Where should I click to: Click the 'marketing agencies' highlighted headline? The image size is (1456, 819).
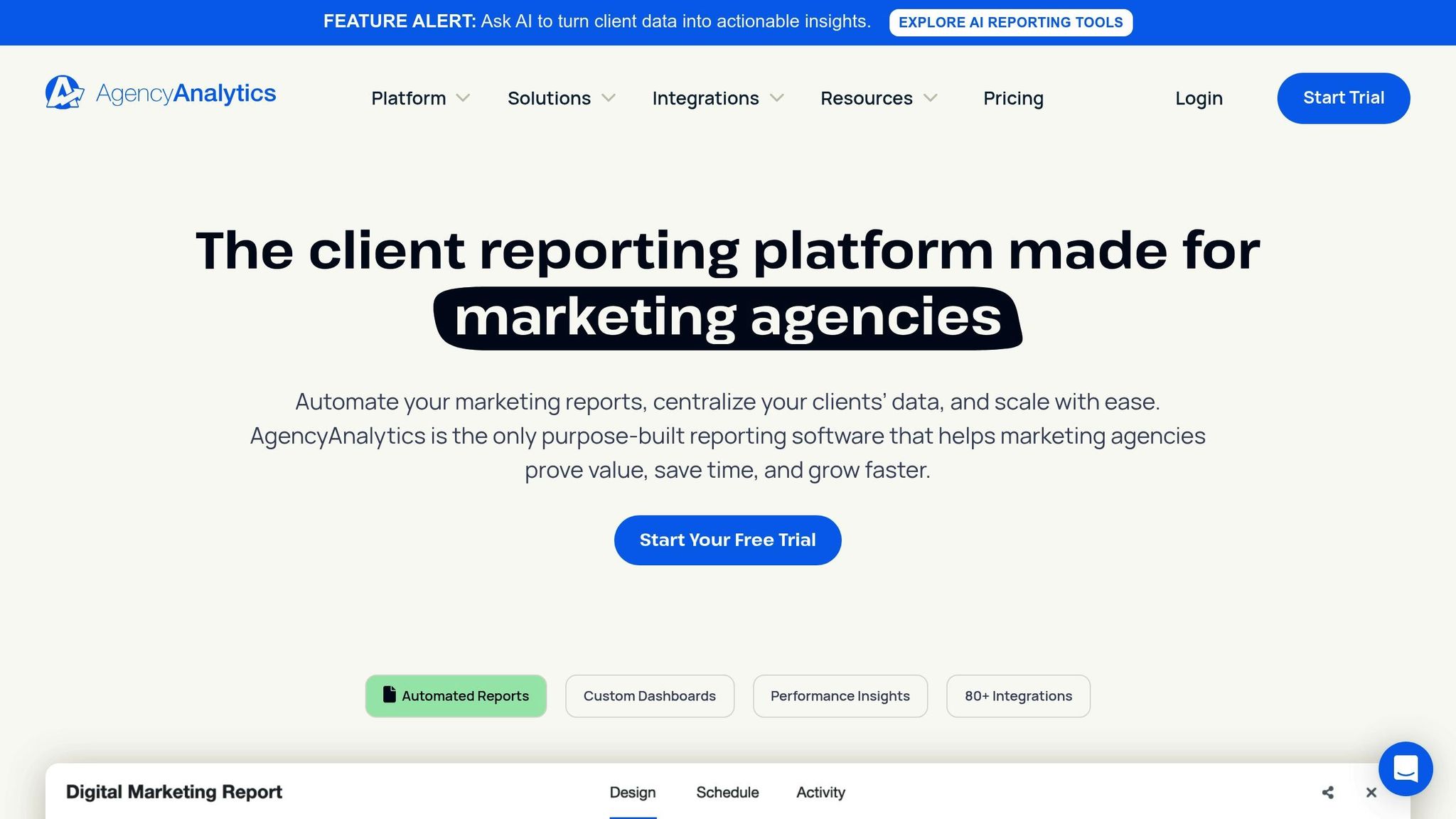click(x=728, y=318)
